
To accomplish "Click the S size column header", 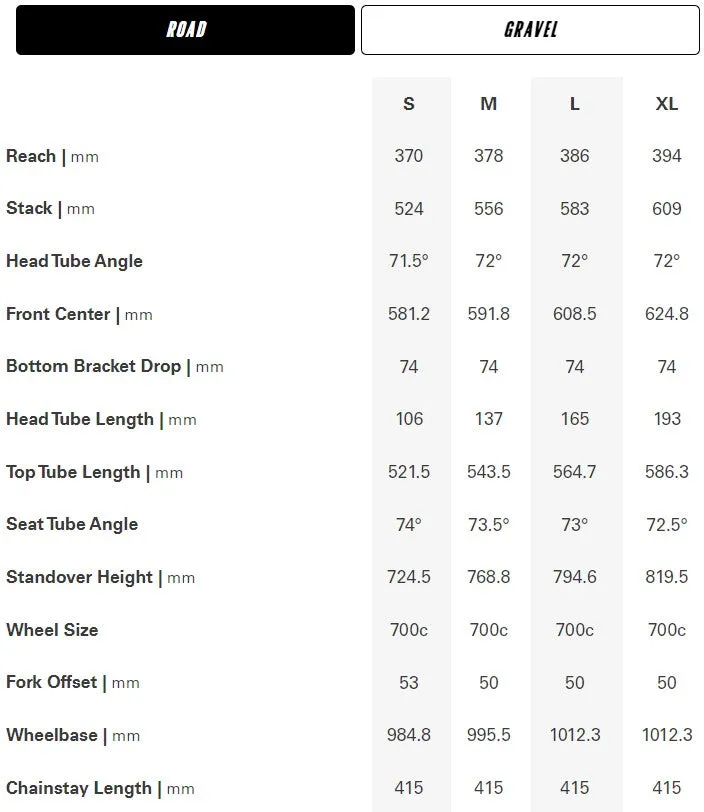I will [409, 104].
